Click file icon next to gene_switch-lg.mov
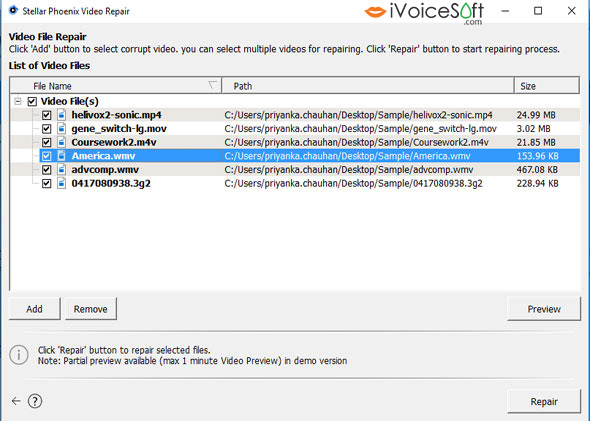Viewport: 590px width, 421px height. [61, 129]
